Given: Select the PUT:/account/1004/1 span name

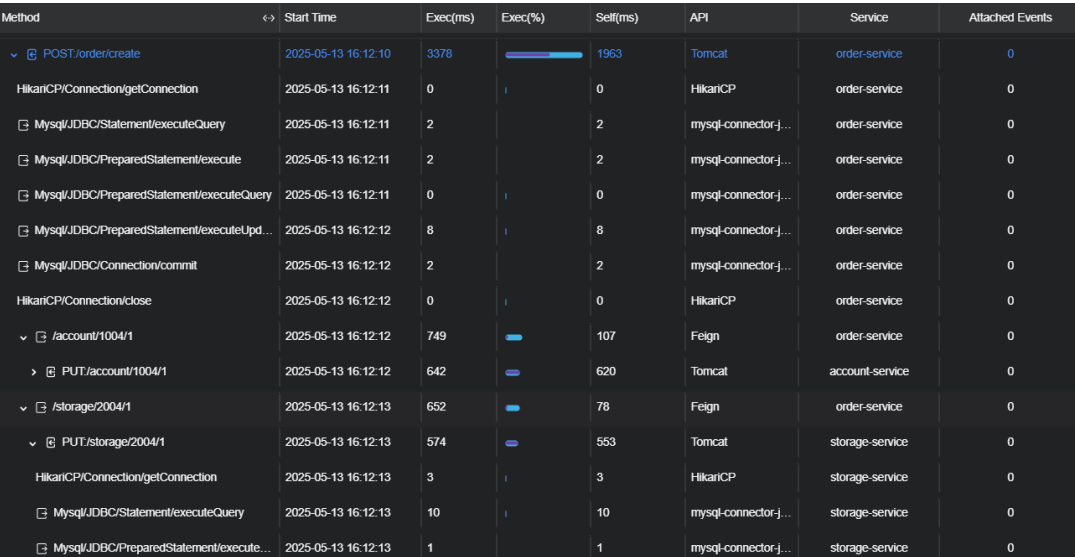Looking at the screenshot, I should click(x=114, y=371).
